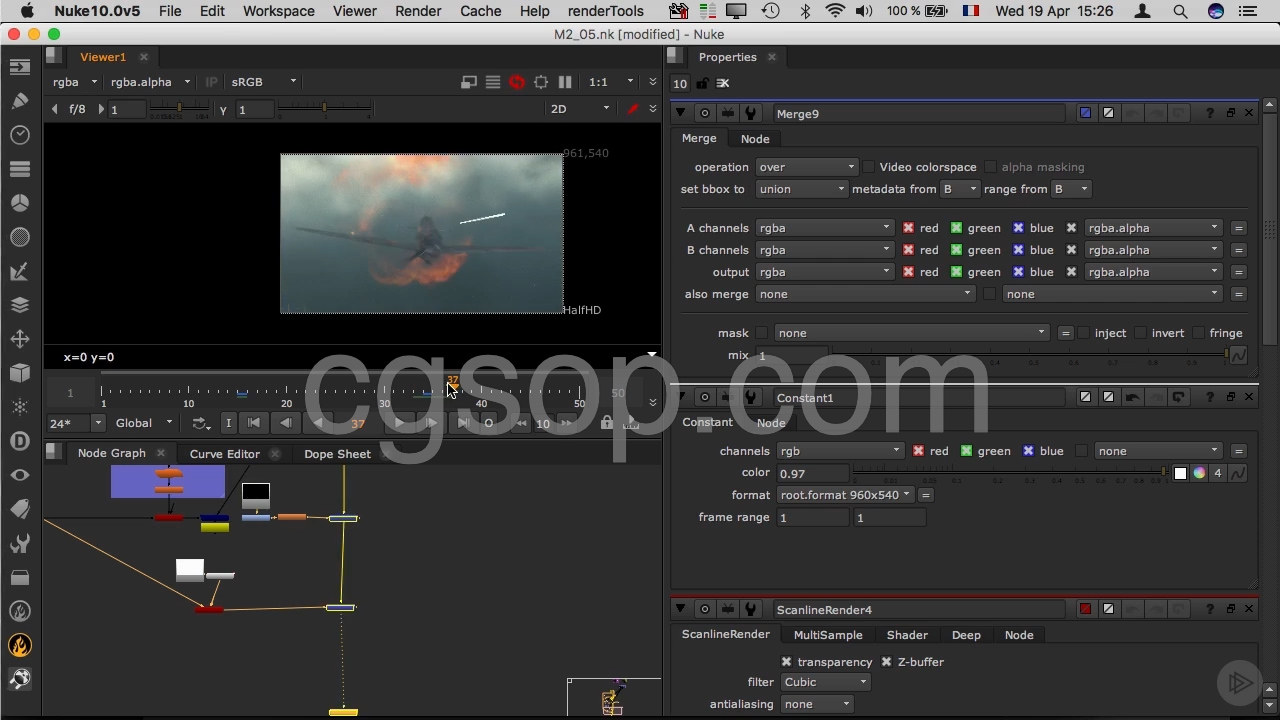Open Spotlight search in the menu bar
The height and width of the screenshot is (720, 1280).
(1180, 11)
